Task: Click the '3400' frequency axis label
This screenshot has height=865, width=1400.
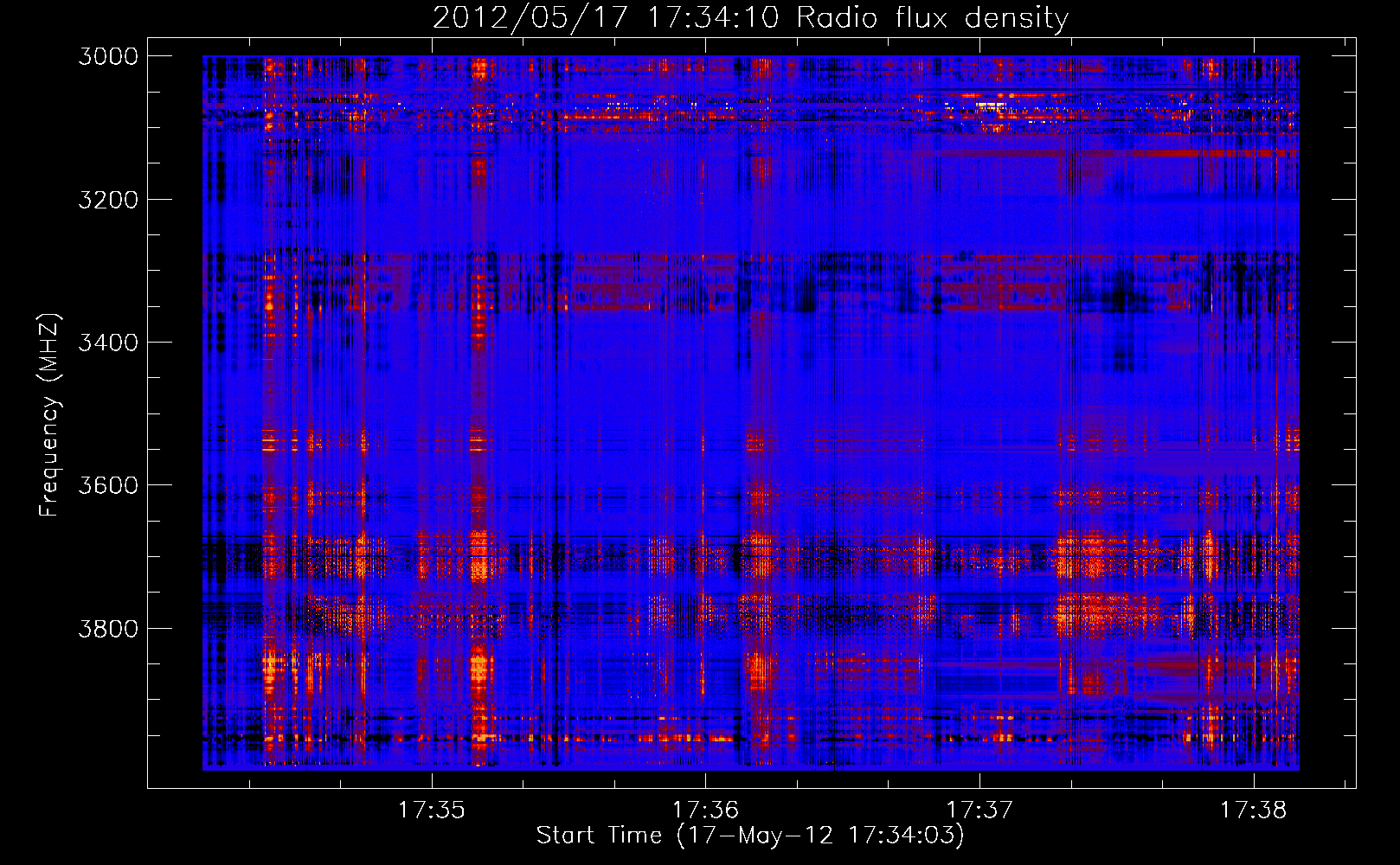Action: click(108, 343)
